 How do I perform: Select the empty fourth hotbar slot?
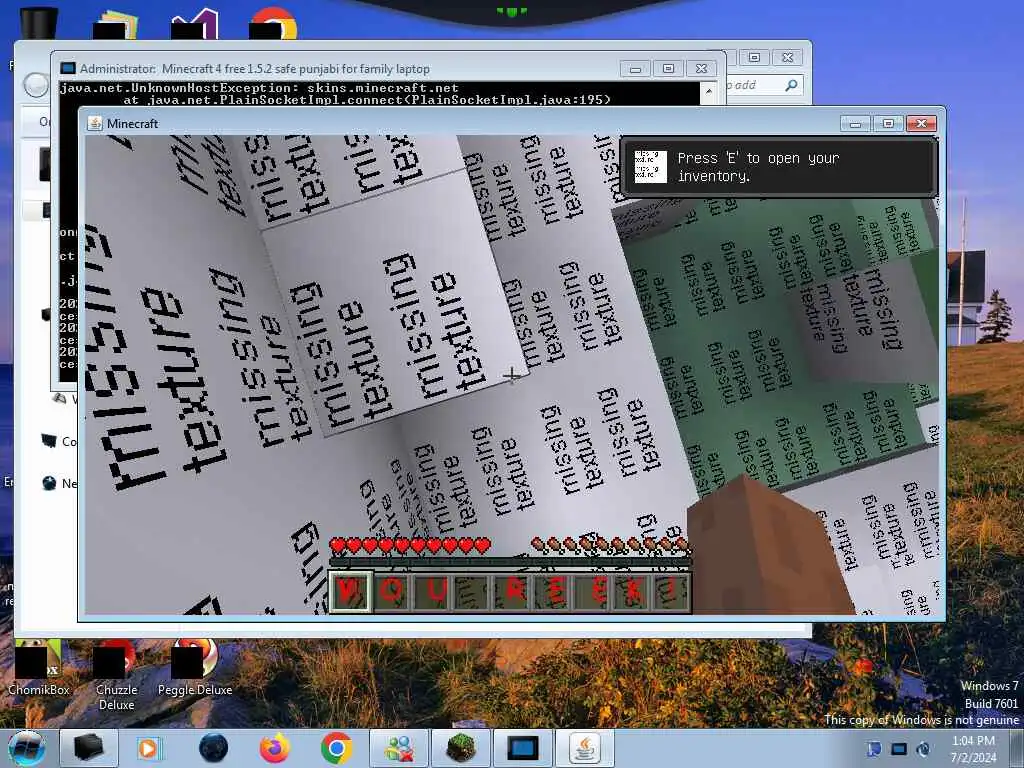[472, 592]
